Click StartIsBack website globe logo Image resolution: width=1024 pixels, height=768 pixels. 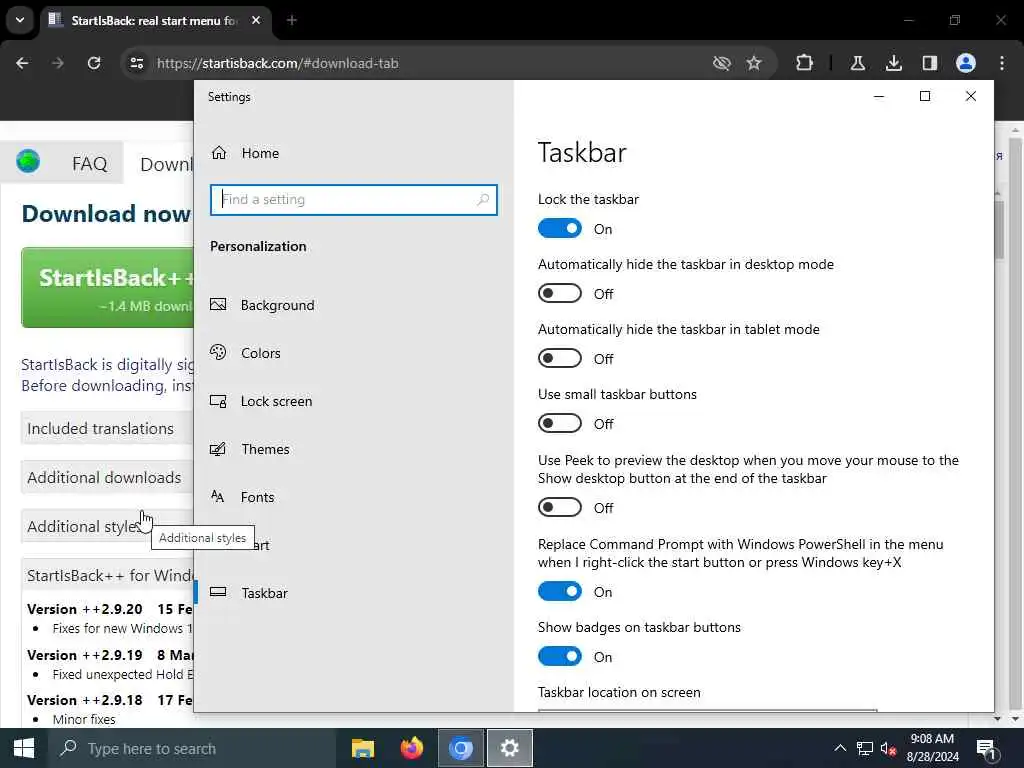(28, 161)
